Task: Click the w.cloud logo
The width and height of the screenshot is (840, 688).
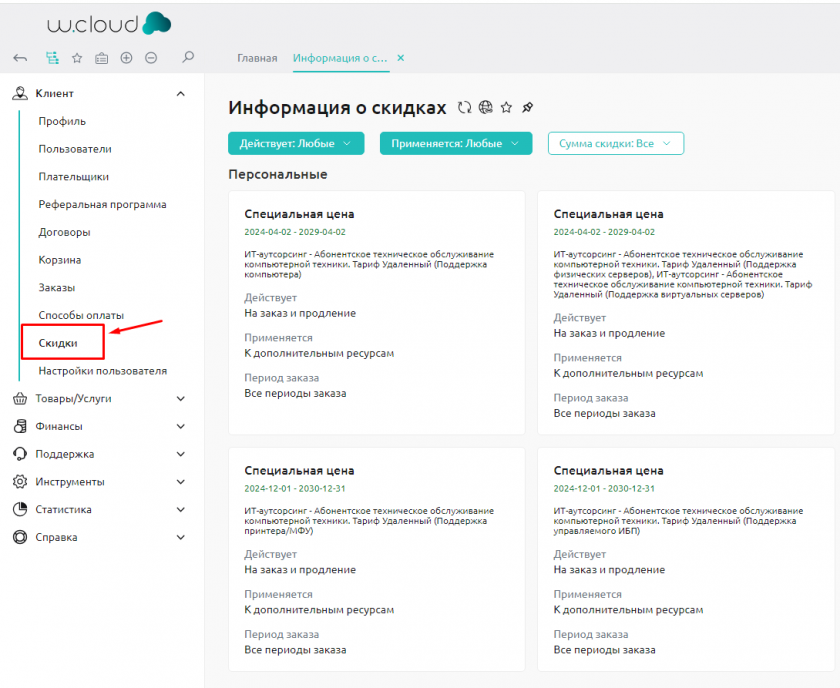Action: pos(108,23)
